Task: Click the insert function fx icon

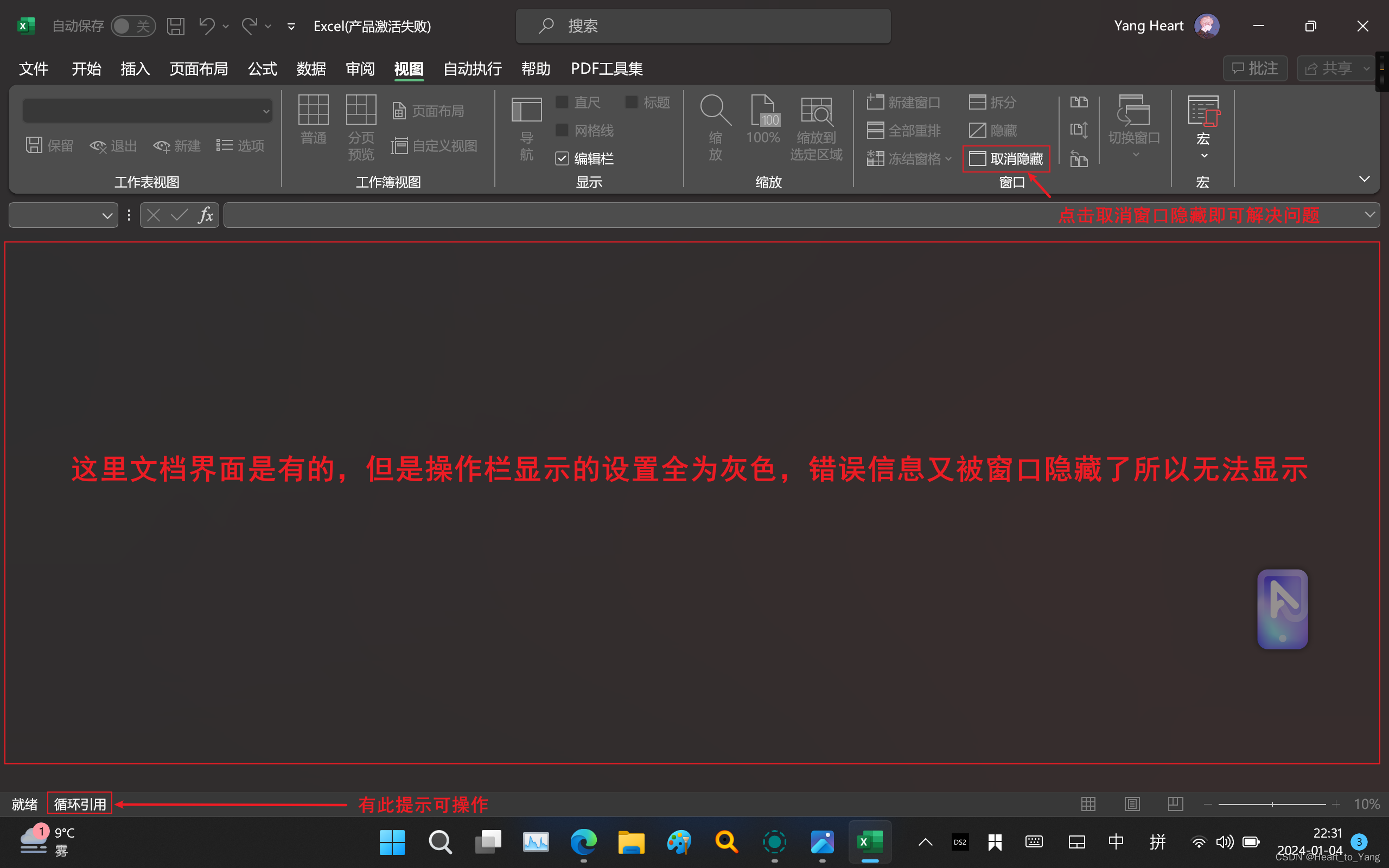Action: pos(206,215)
